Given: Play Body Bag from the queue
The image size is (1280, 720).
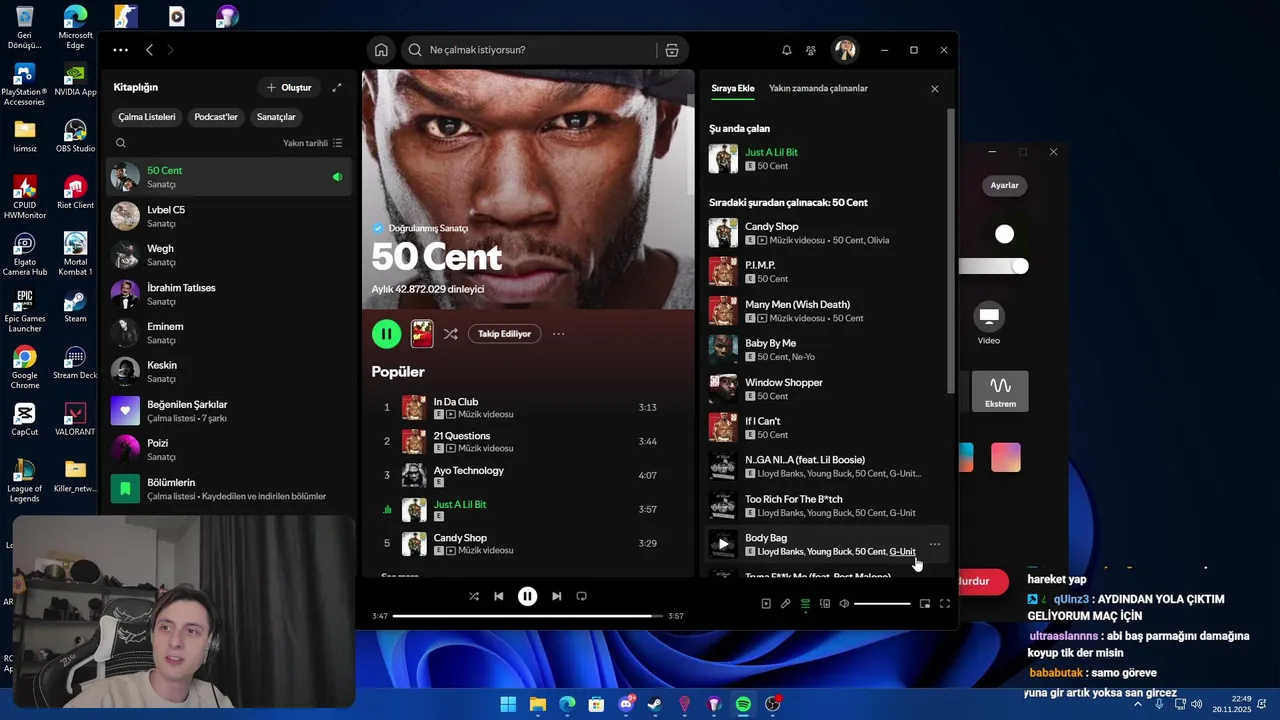Looking at the screenshot, I should click(723, 545).
